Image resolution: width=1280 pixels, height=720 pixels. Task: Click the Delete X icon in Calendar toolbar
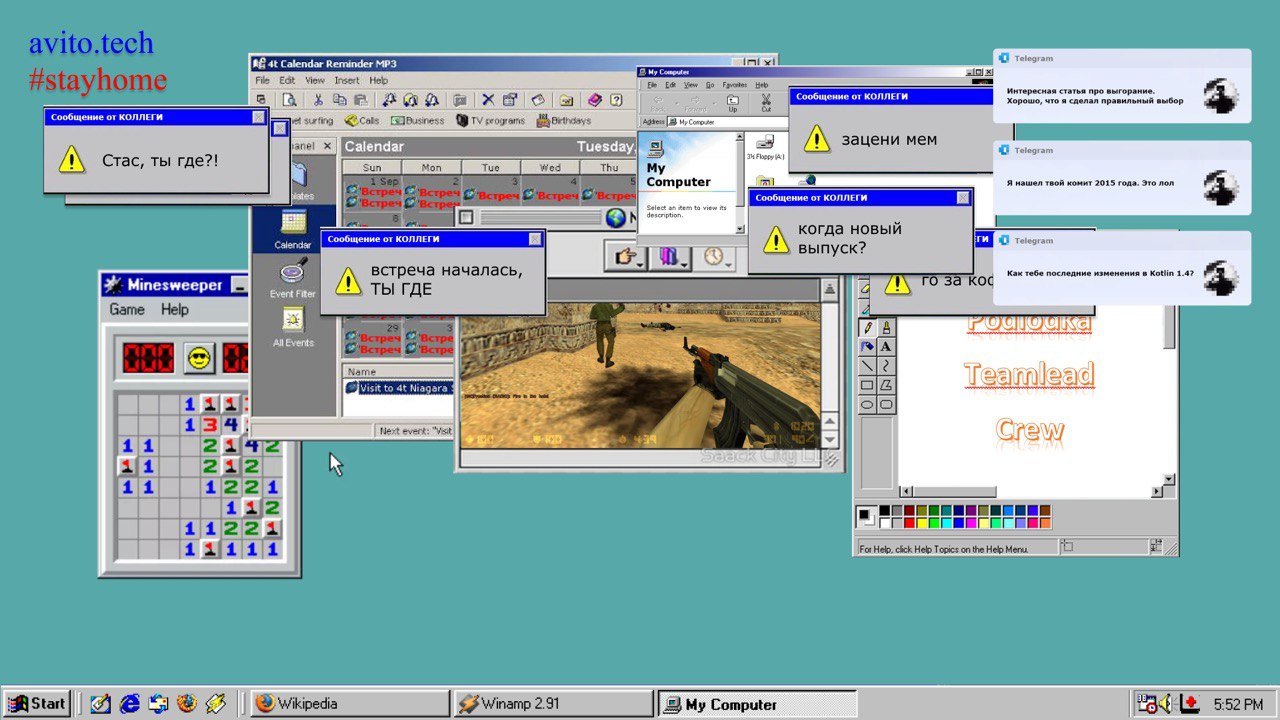pyautogui.click(x=488, y=100)
